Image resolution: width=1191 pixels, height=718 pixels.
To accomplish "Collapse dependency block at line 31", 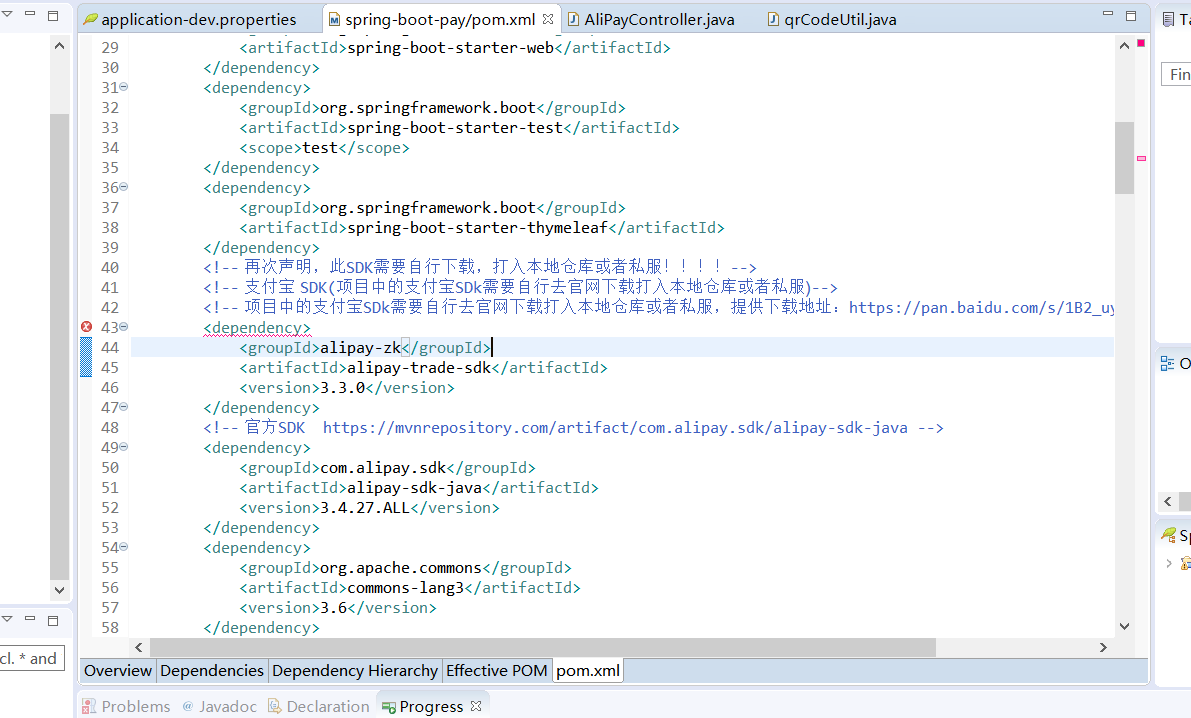I will 124,87.
